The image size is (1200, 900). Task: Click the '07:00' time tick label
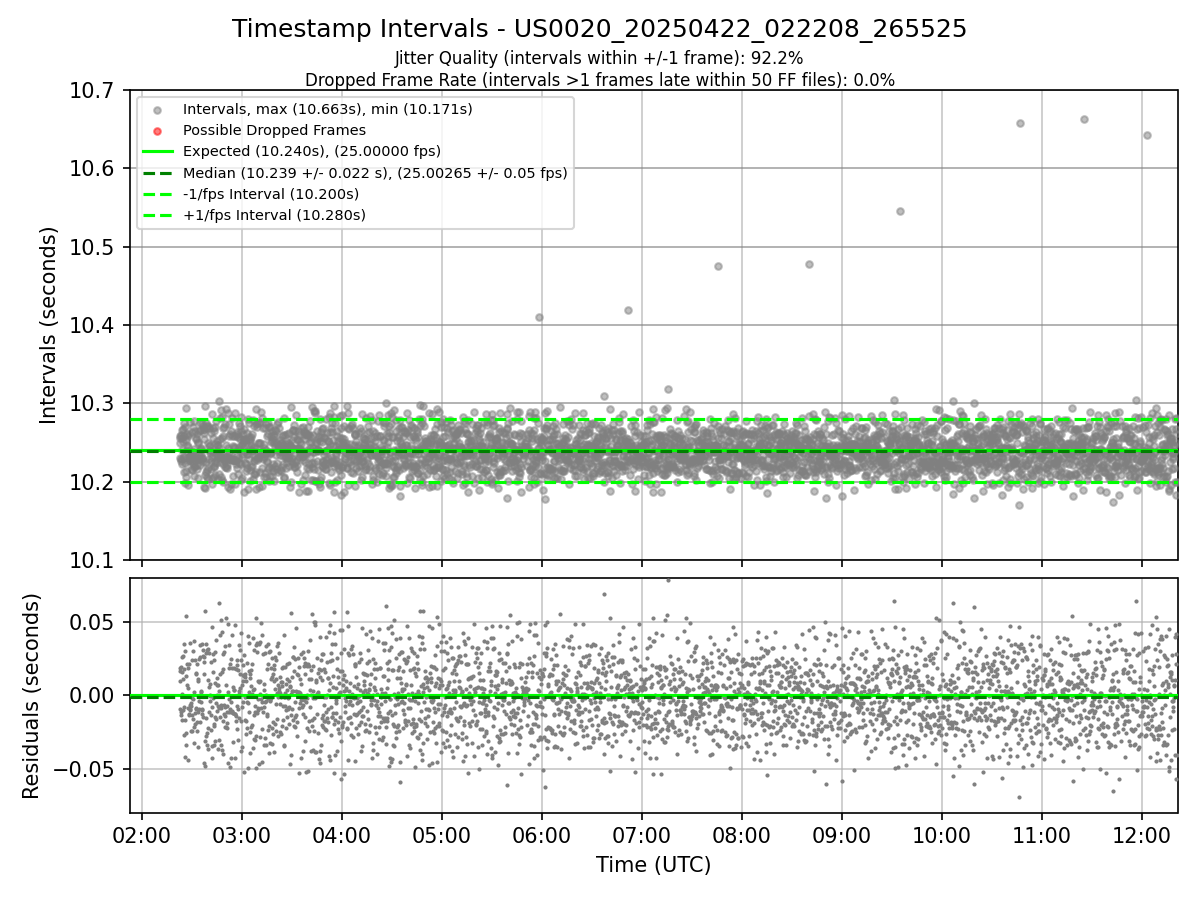(x=641, y=835)
